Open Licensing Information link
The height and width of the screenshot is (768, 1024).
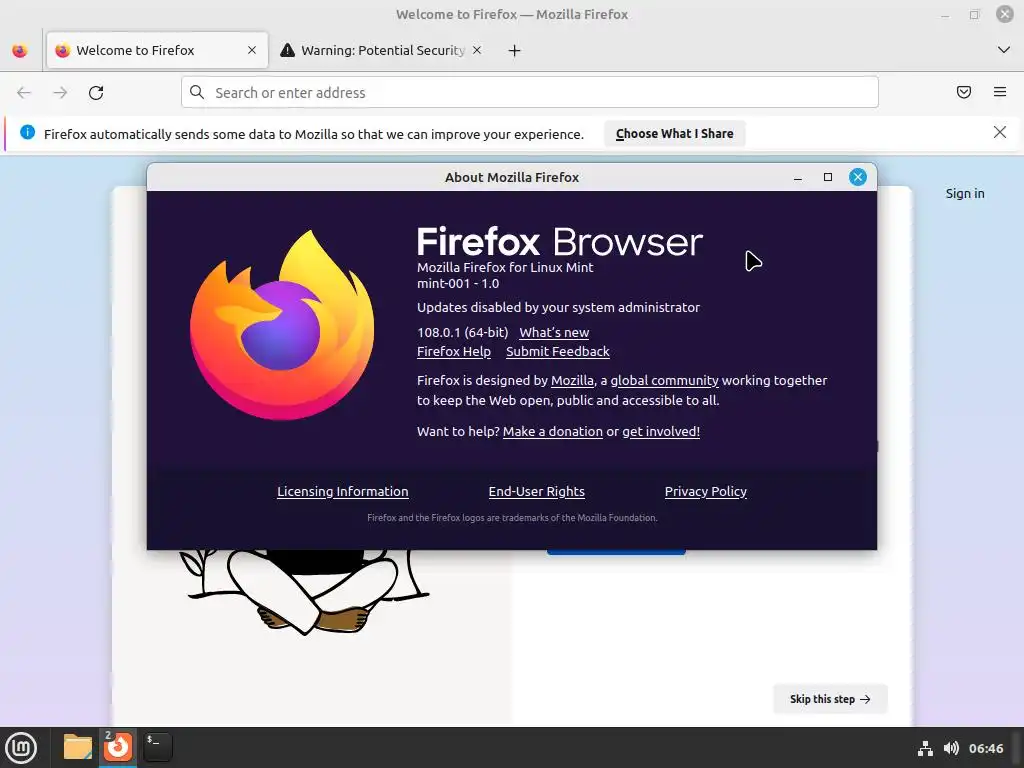[343, 492]
